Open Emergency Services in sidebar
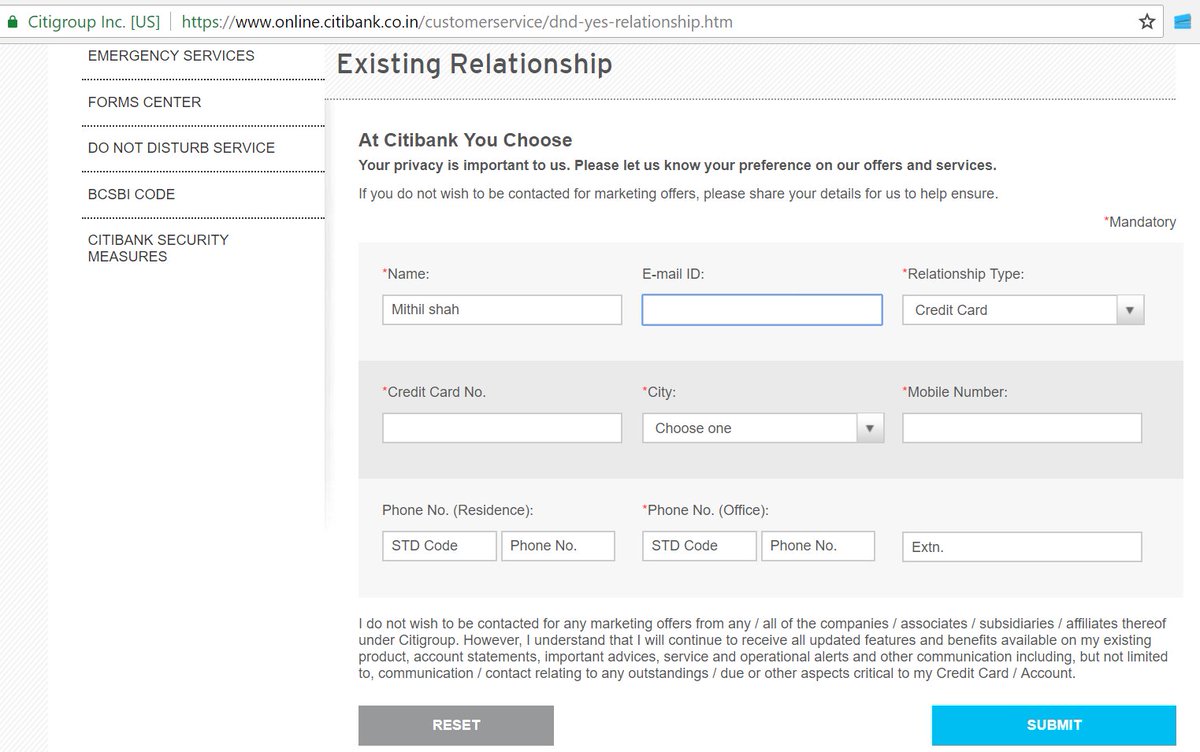The image size is (1200, 752). (171, 56)
